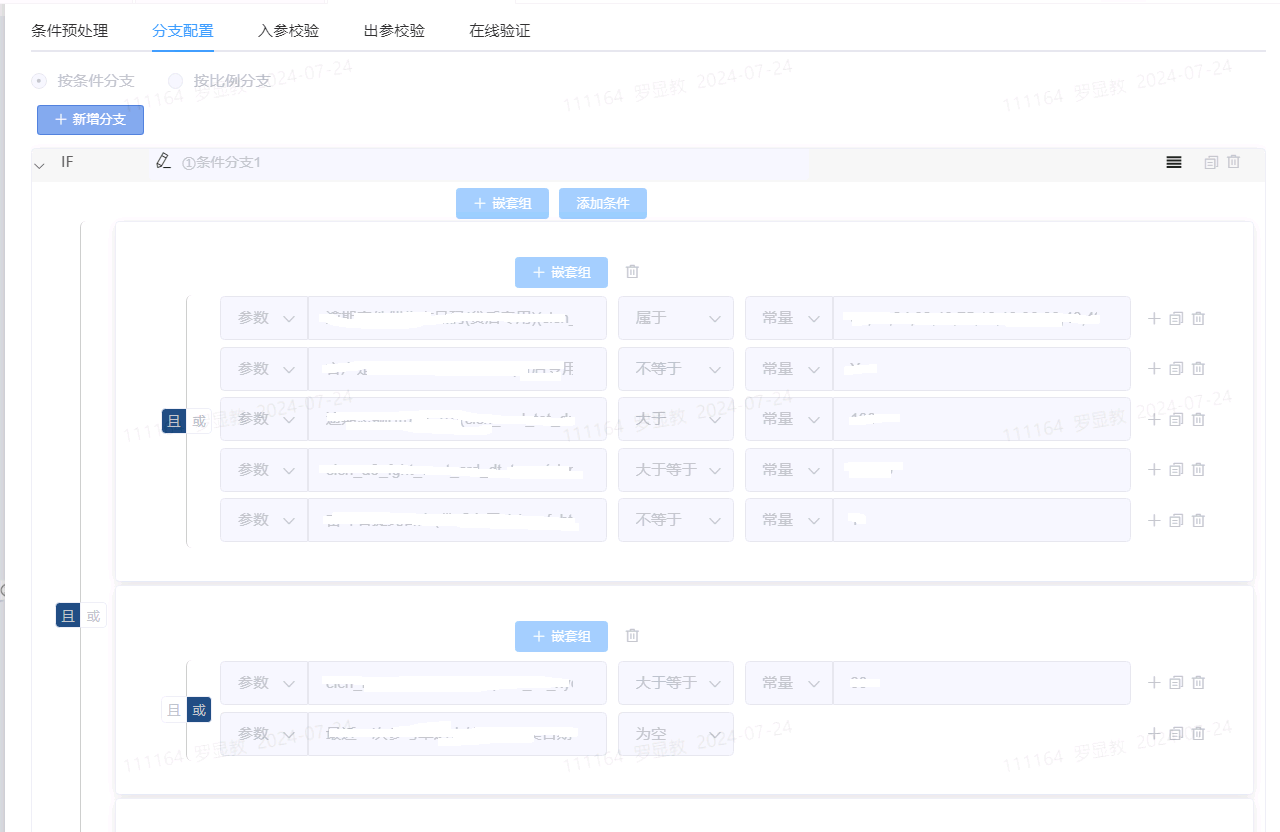
Task: Add a condition after the 属于 row
Action: (1154, 318)
